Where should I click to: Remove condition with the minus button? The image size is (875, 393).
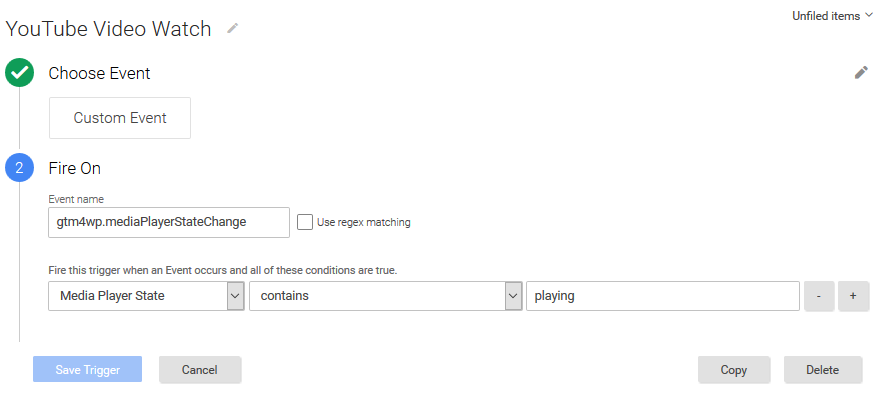[819, 296]
